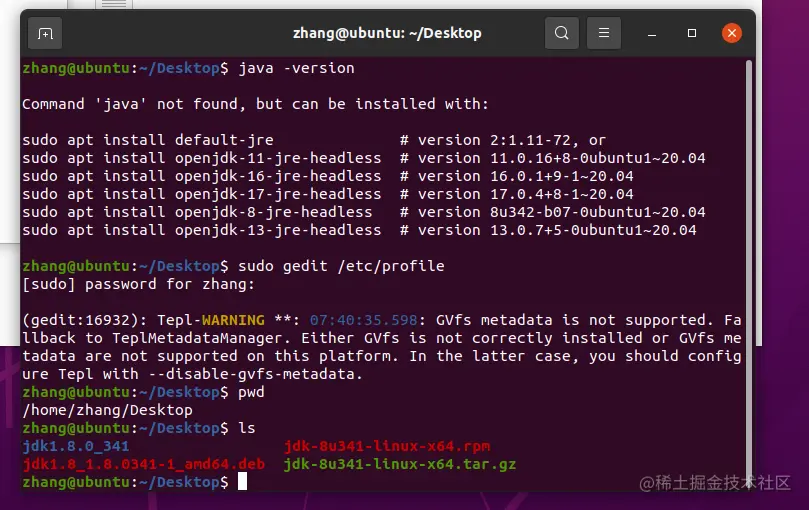The width and height of the screenshot is (809, 510).
Task: Click the jdk1.8.0_341 directory name
Action: pos(75,446)
